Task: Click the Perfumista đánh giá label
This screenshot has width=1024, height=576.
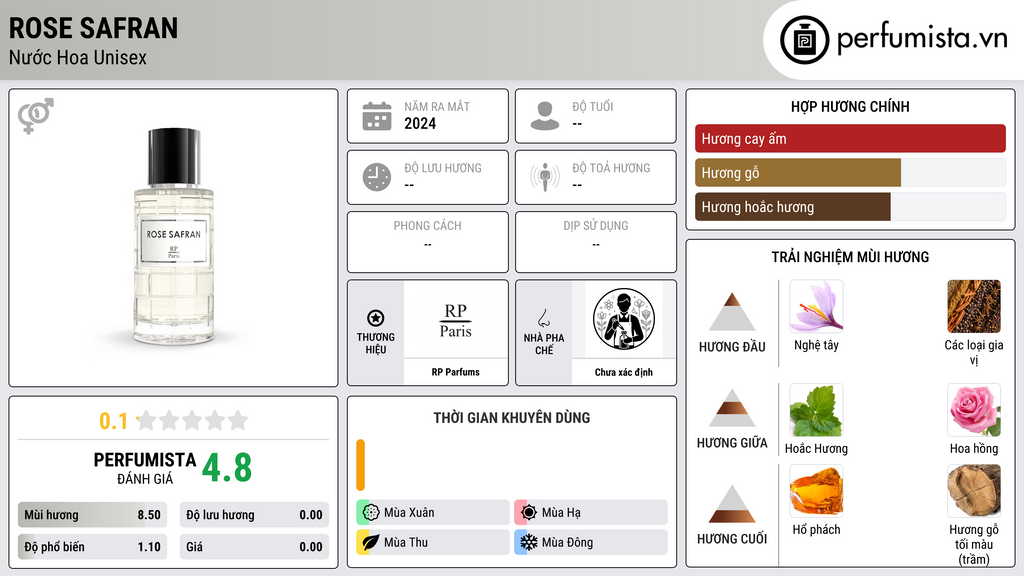Action: coord(145,468)
